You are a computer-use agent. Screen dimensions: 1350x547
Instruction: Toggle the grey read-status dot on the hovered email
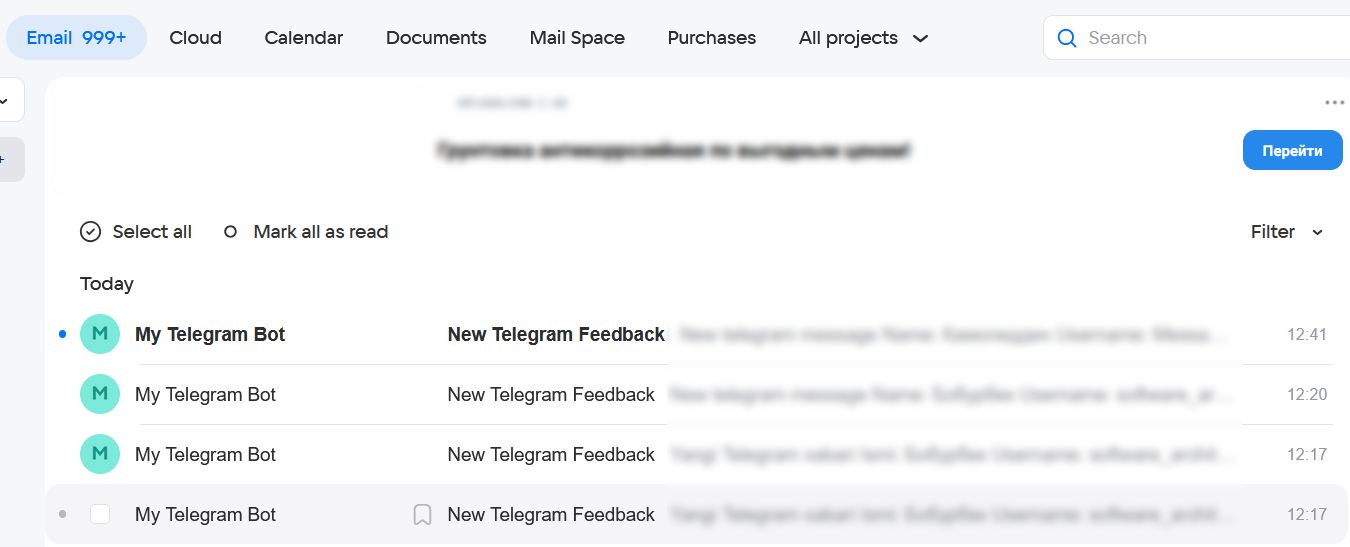pos(63,514)
